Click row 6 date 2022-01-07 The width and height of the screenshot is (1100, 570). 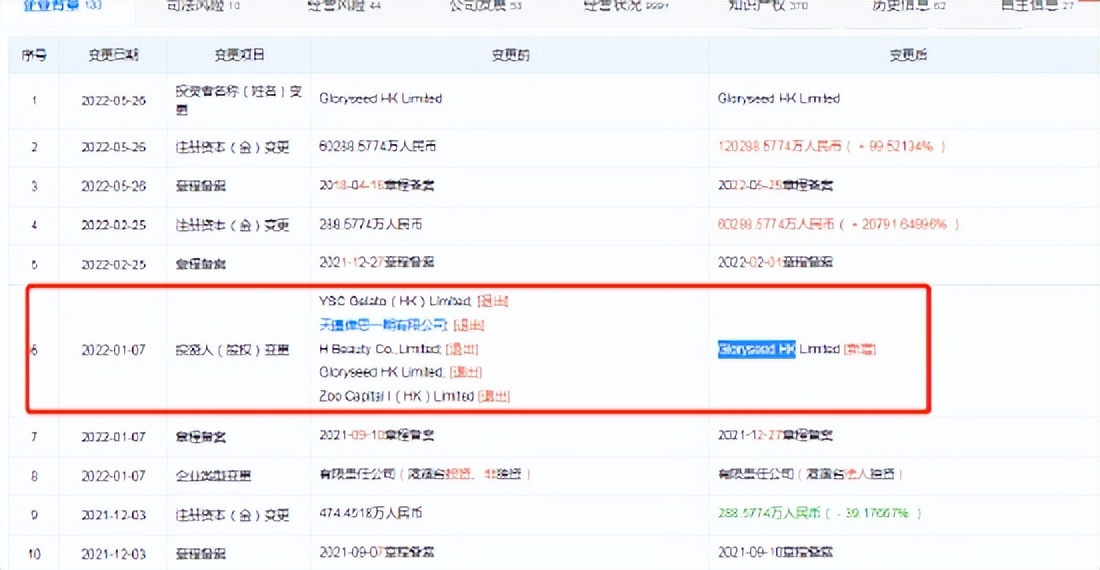(x=113, y=351)
